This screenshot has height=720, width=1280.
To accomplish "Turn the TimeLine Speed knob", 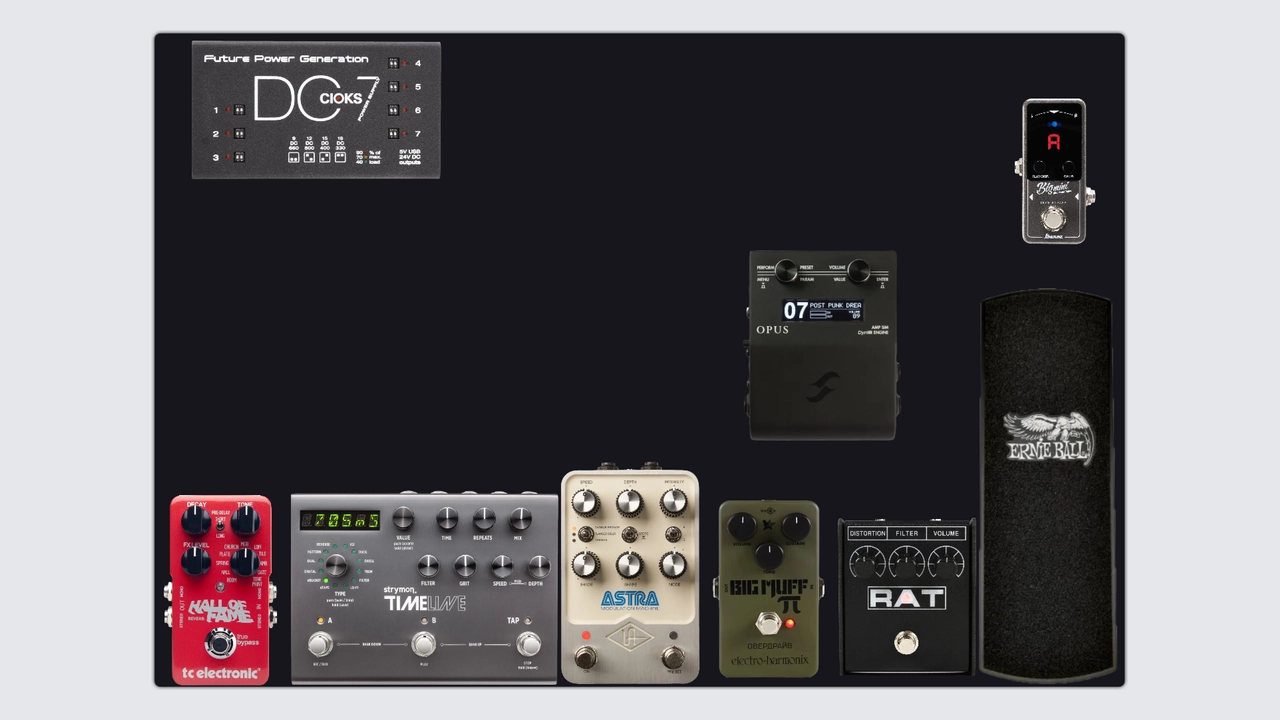I will click(502, 565).
